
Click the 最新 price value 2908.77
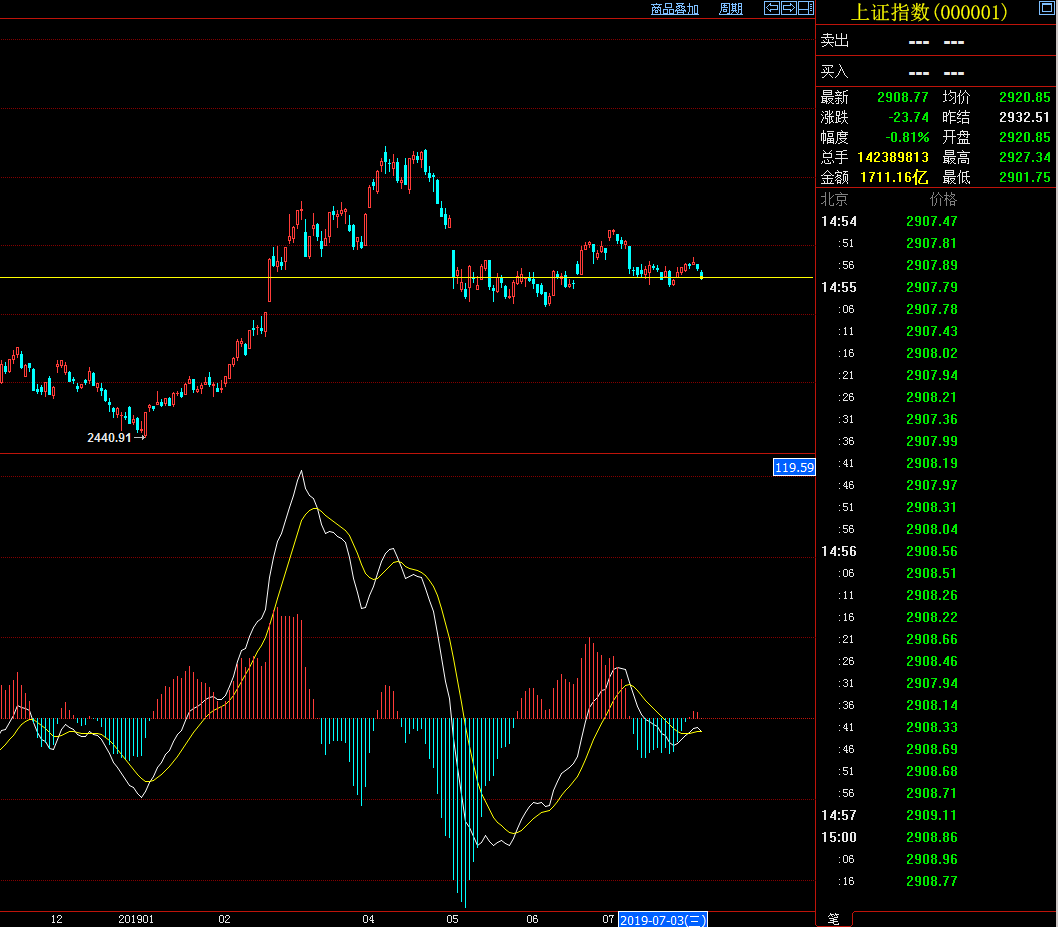point(902,98)
